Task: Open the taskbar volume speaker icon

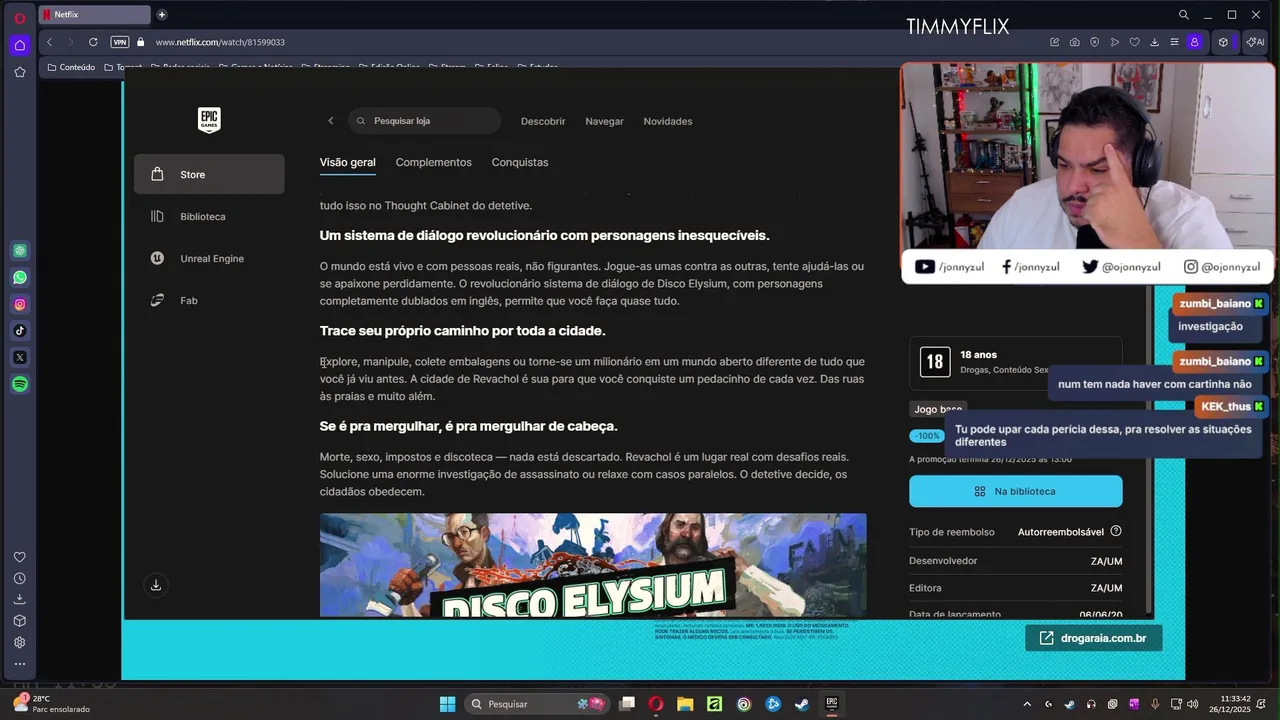Action: [1192, 704]
